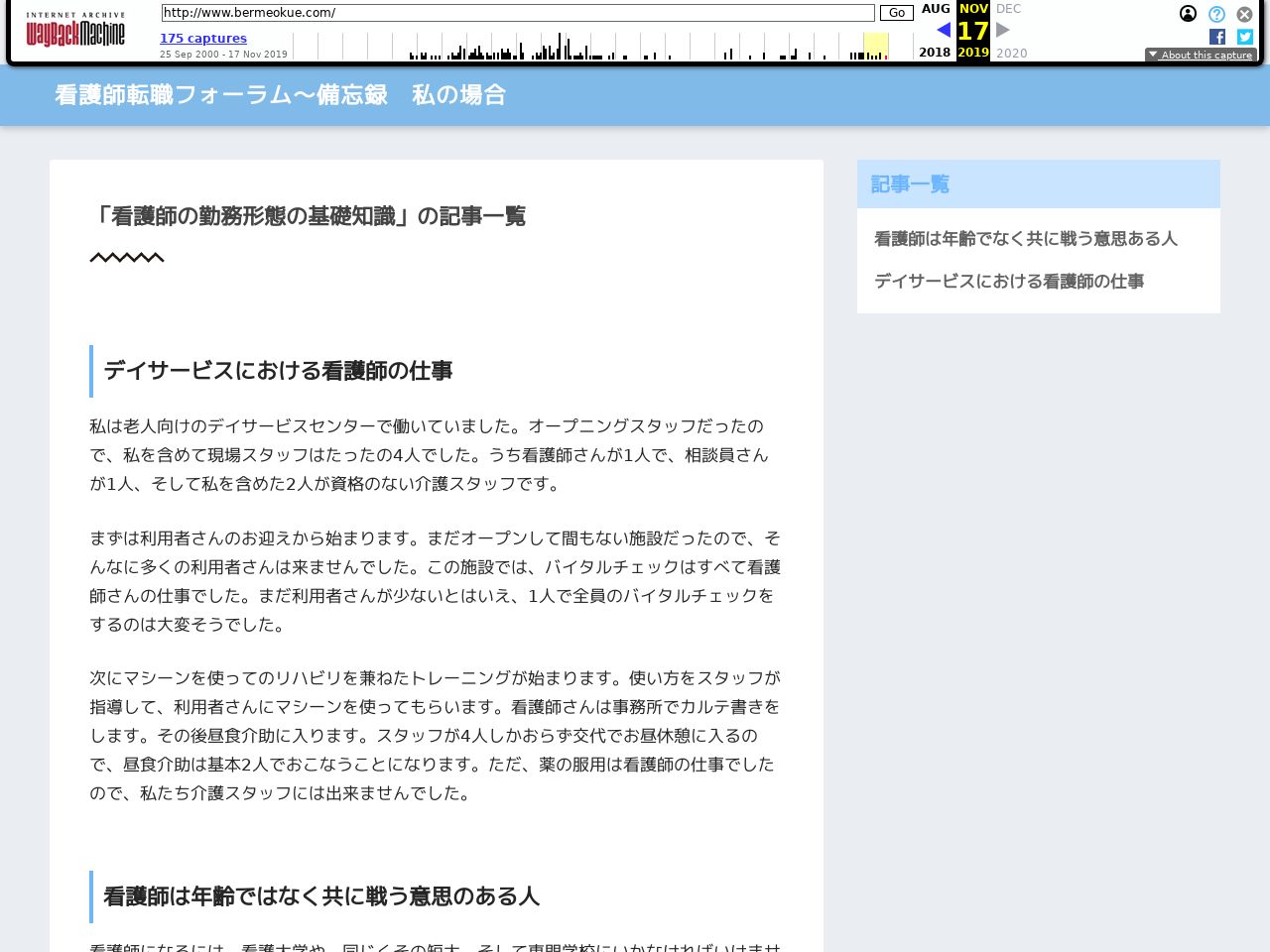This screenshot has height=952, width=1270.
Task: Close the Wayback toolbar
Action: pos(1244,14)
